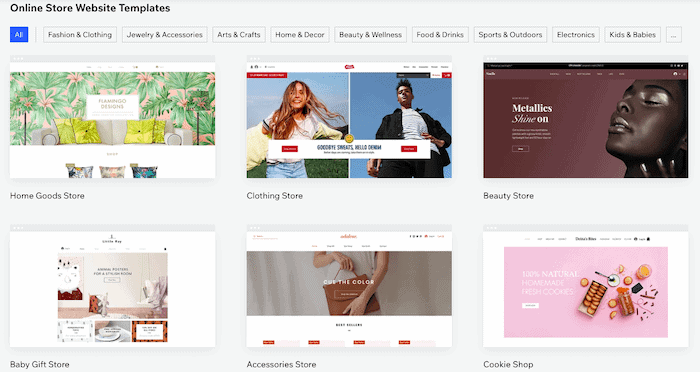Viewport: 700px width, 372px height.
Task: Open the Cookie Shop template thumbnail
Action: [586, 286]
